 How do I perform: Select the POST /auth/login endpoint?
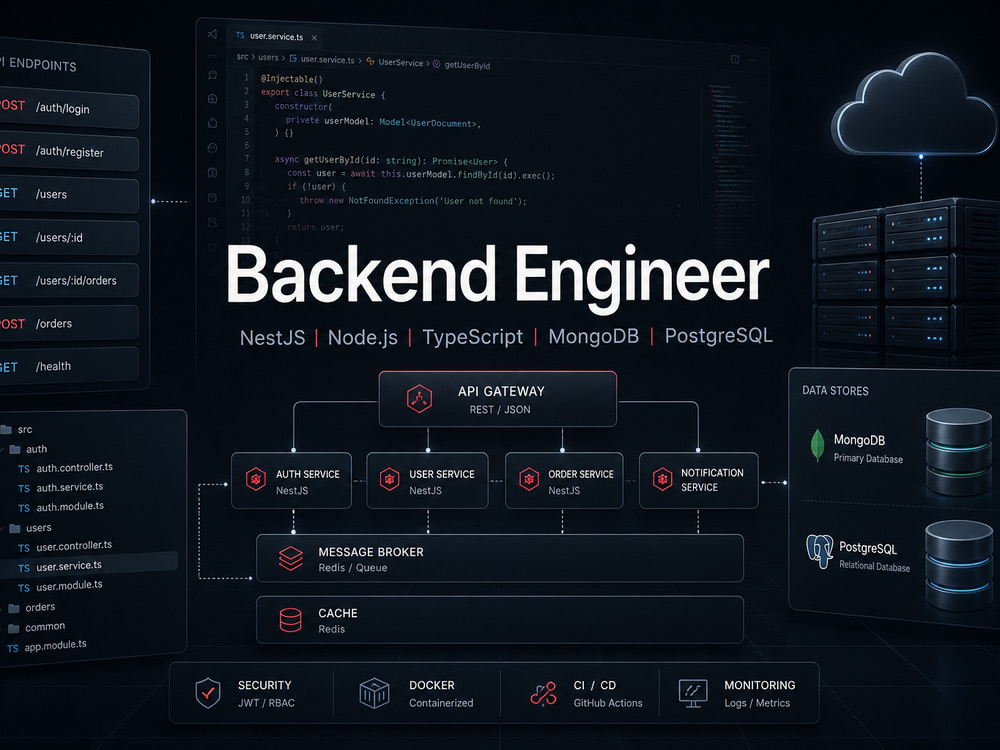point(69,108)
